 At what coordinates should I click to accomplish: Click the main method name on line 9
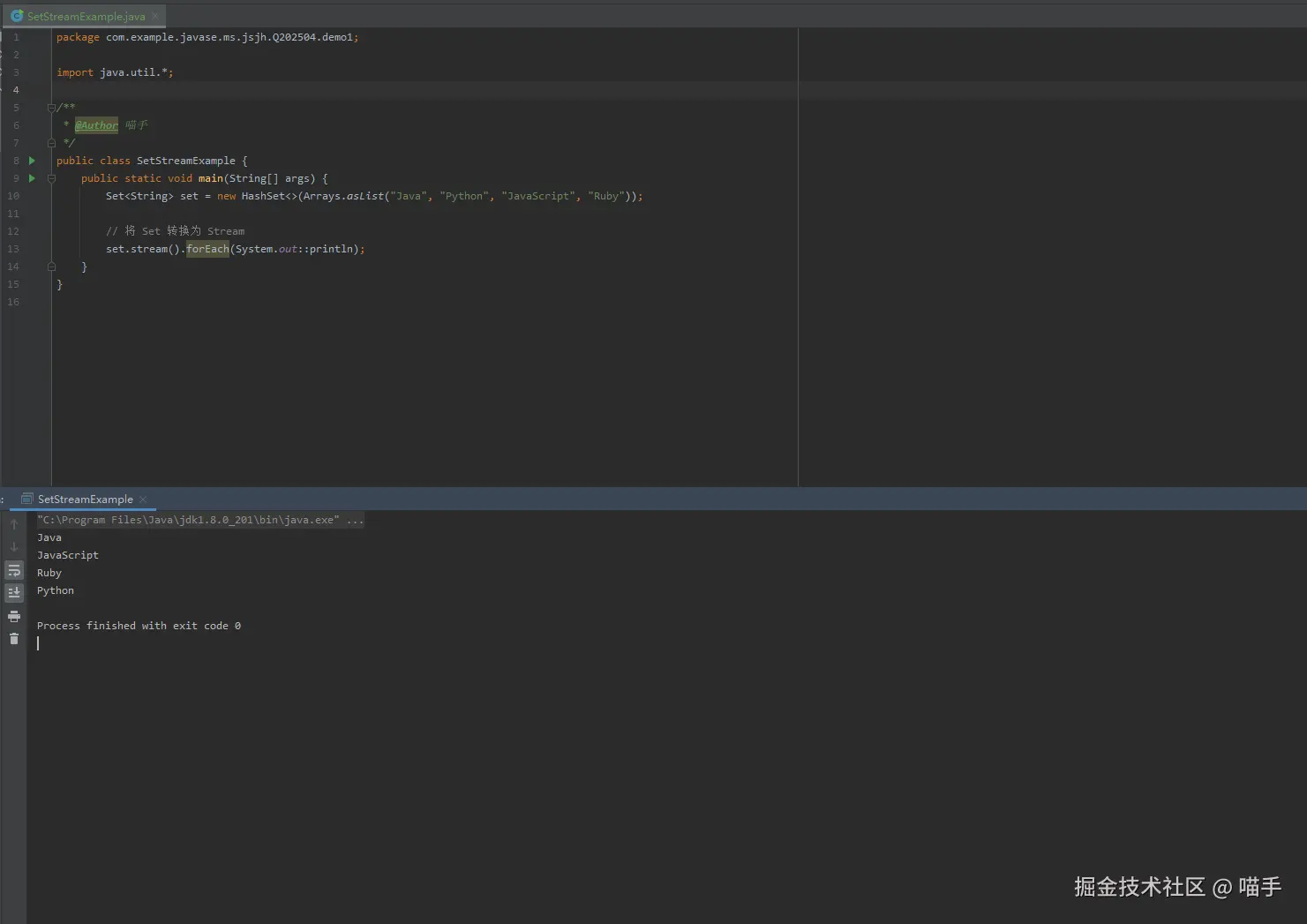point(211,178)
